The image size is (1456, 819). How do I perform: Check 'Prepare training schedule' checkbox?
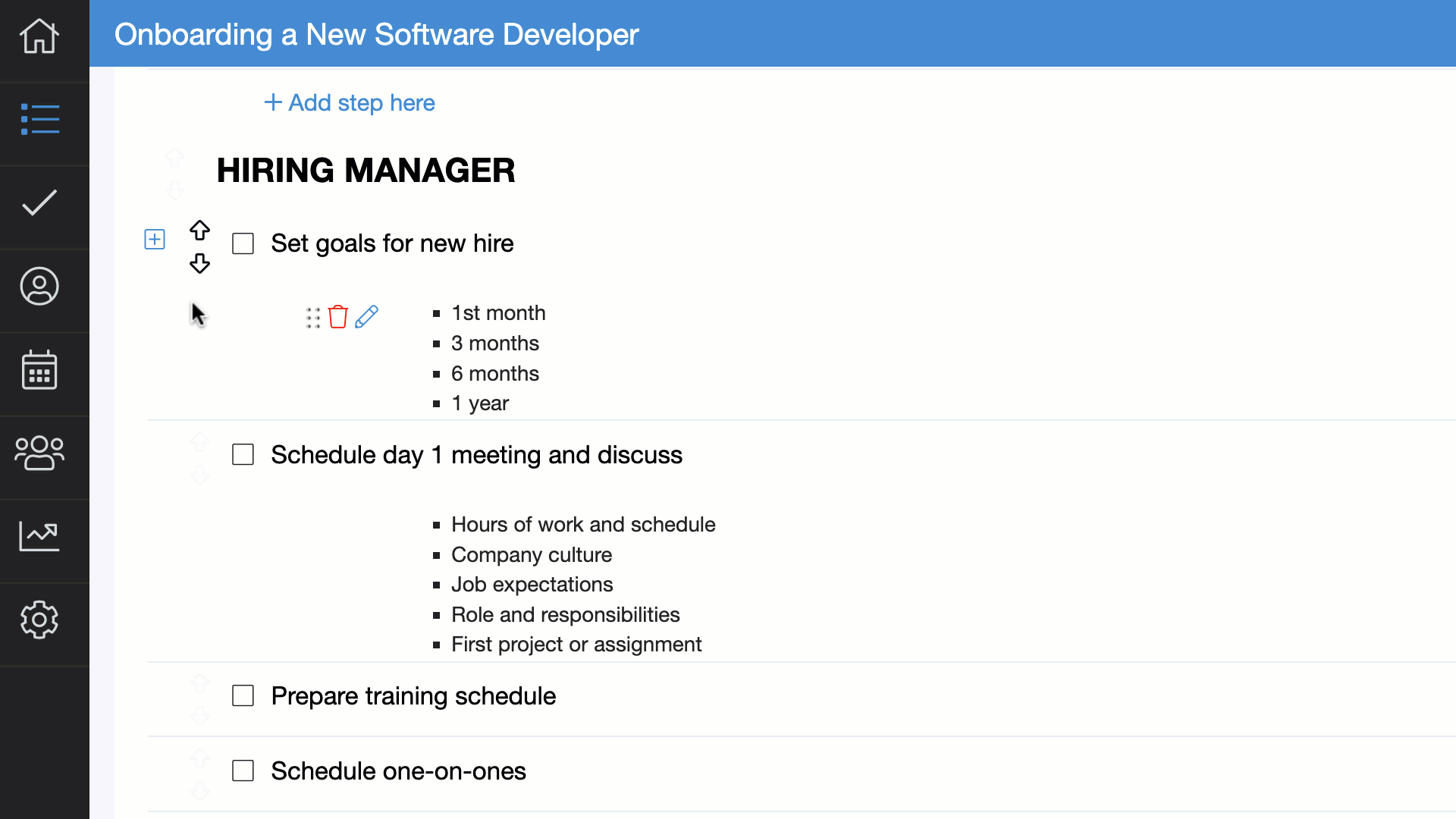click(x=243, y=695)
